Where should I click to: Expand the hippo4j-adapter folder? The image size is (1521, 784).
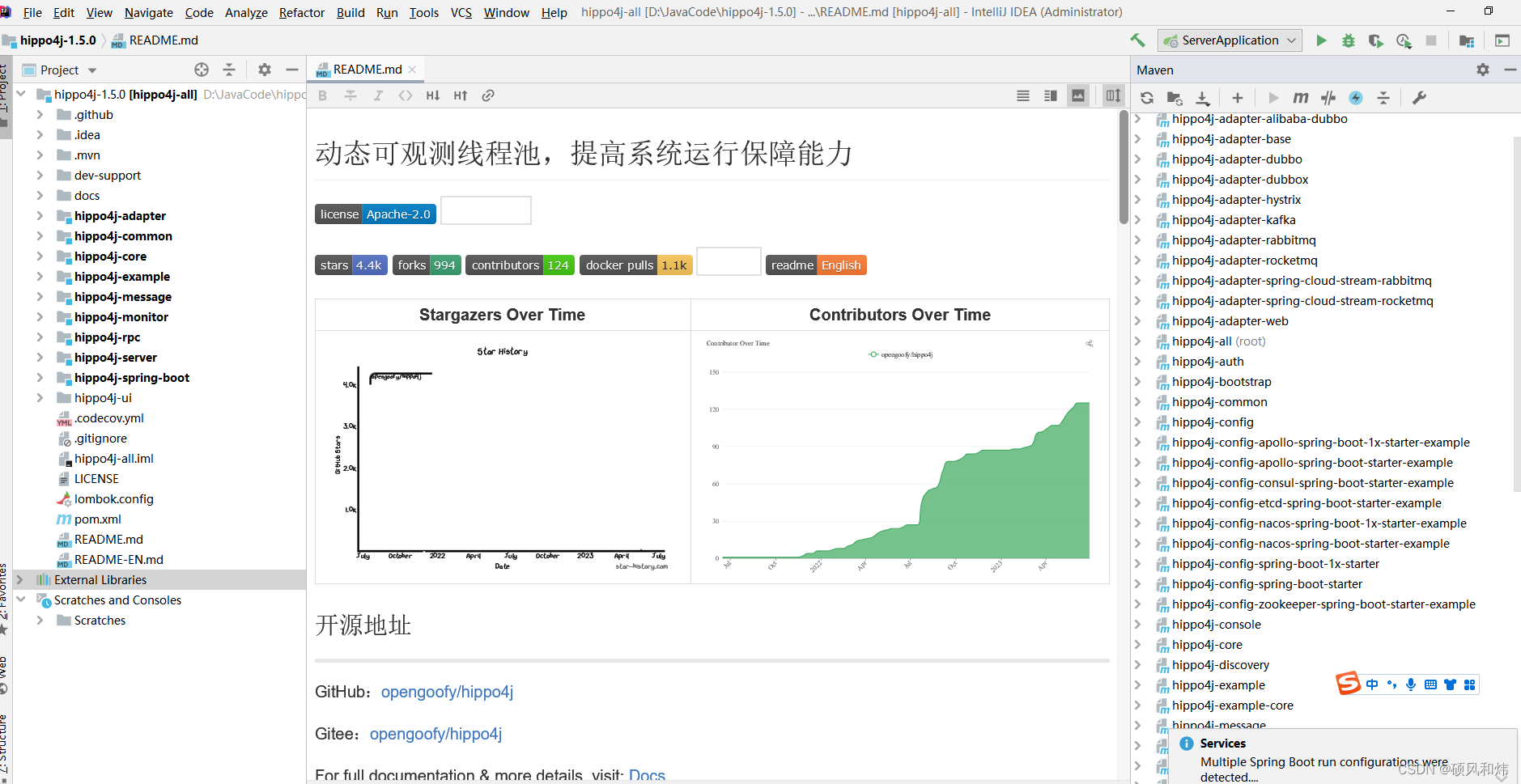tap(40, 215)
